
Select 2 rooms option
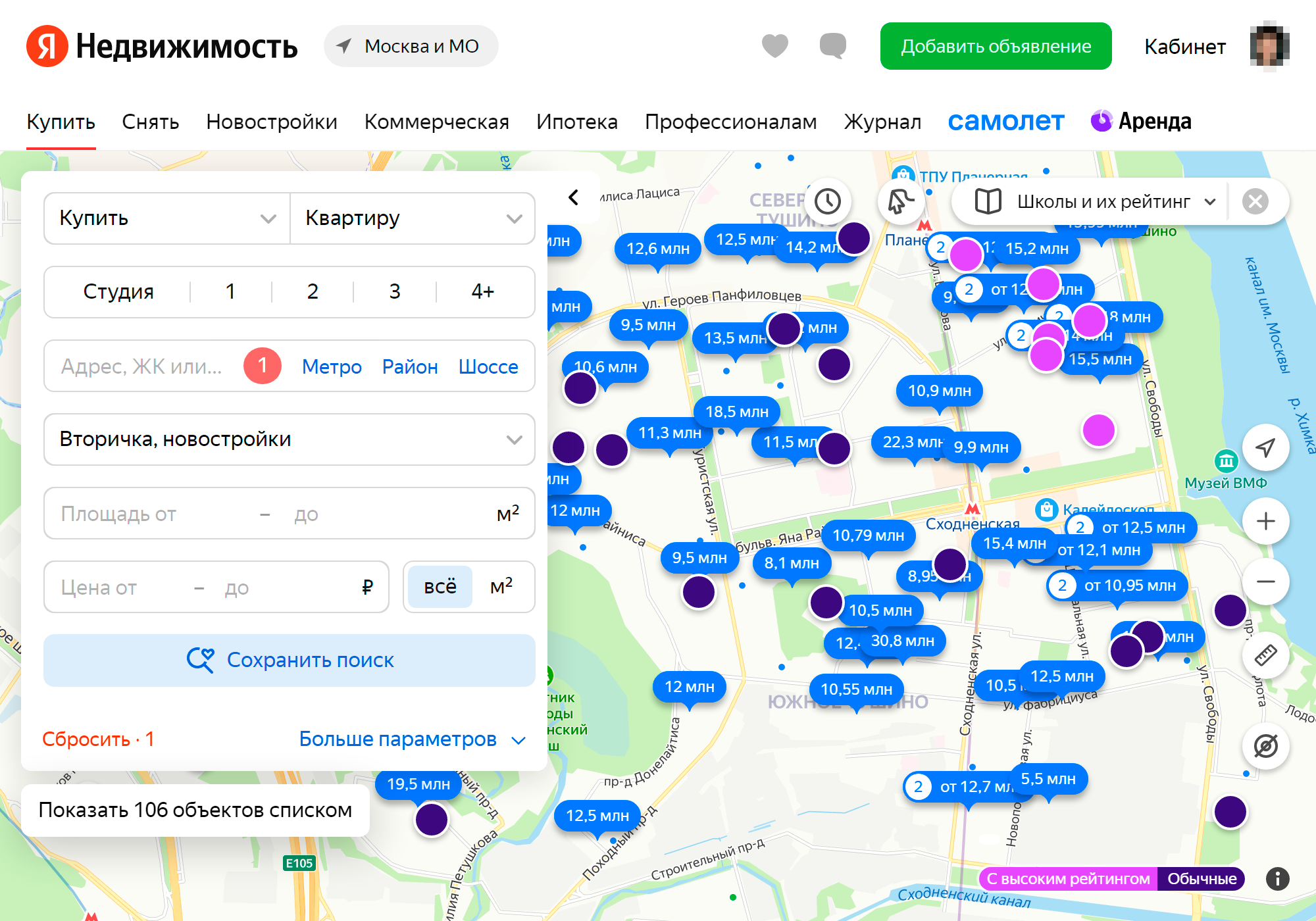coord(313,291)
